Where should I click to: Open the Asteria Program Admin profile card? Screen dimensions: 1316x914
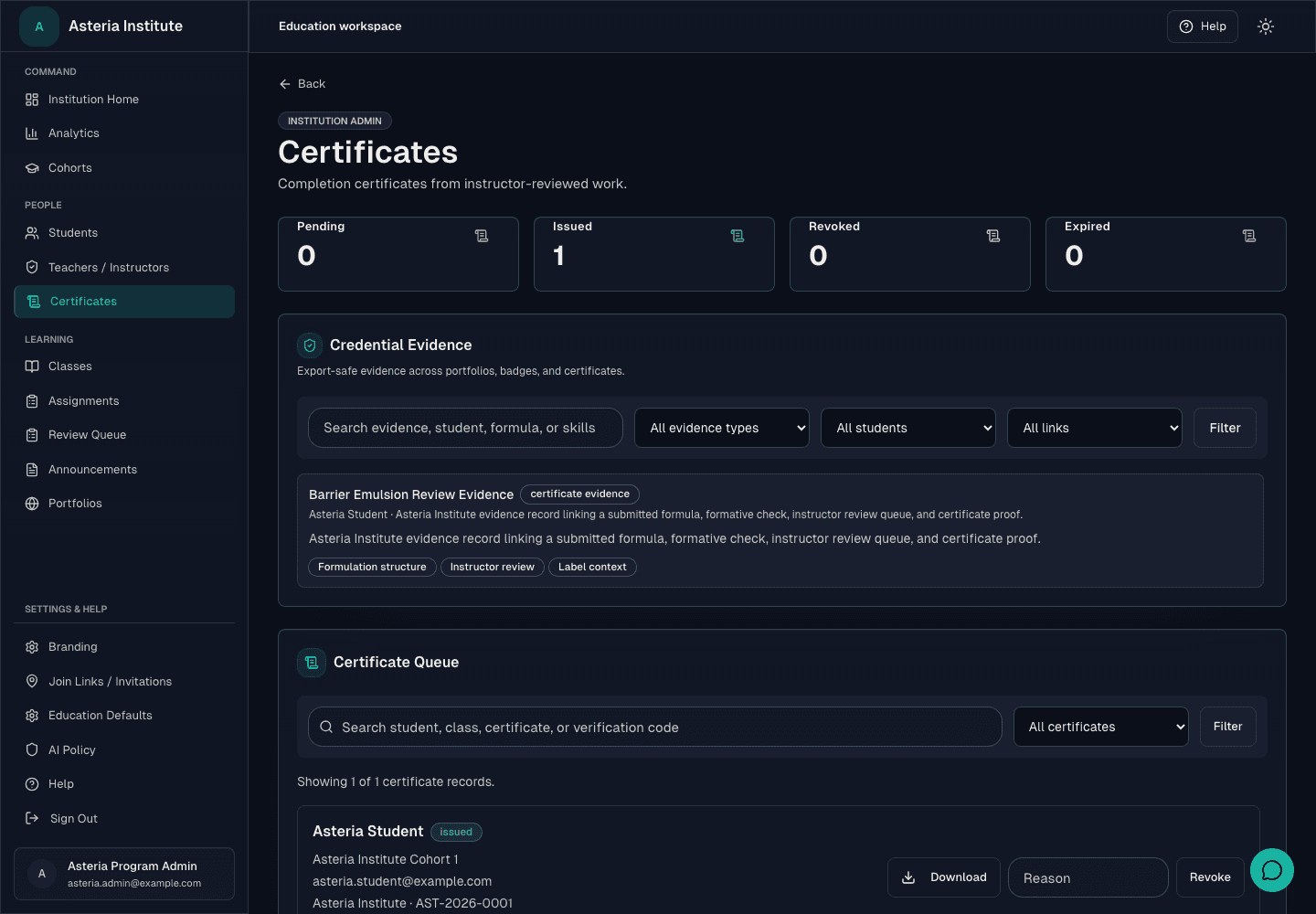tap(124, 874)
